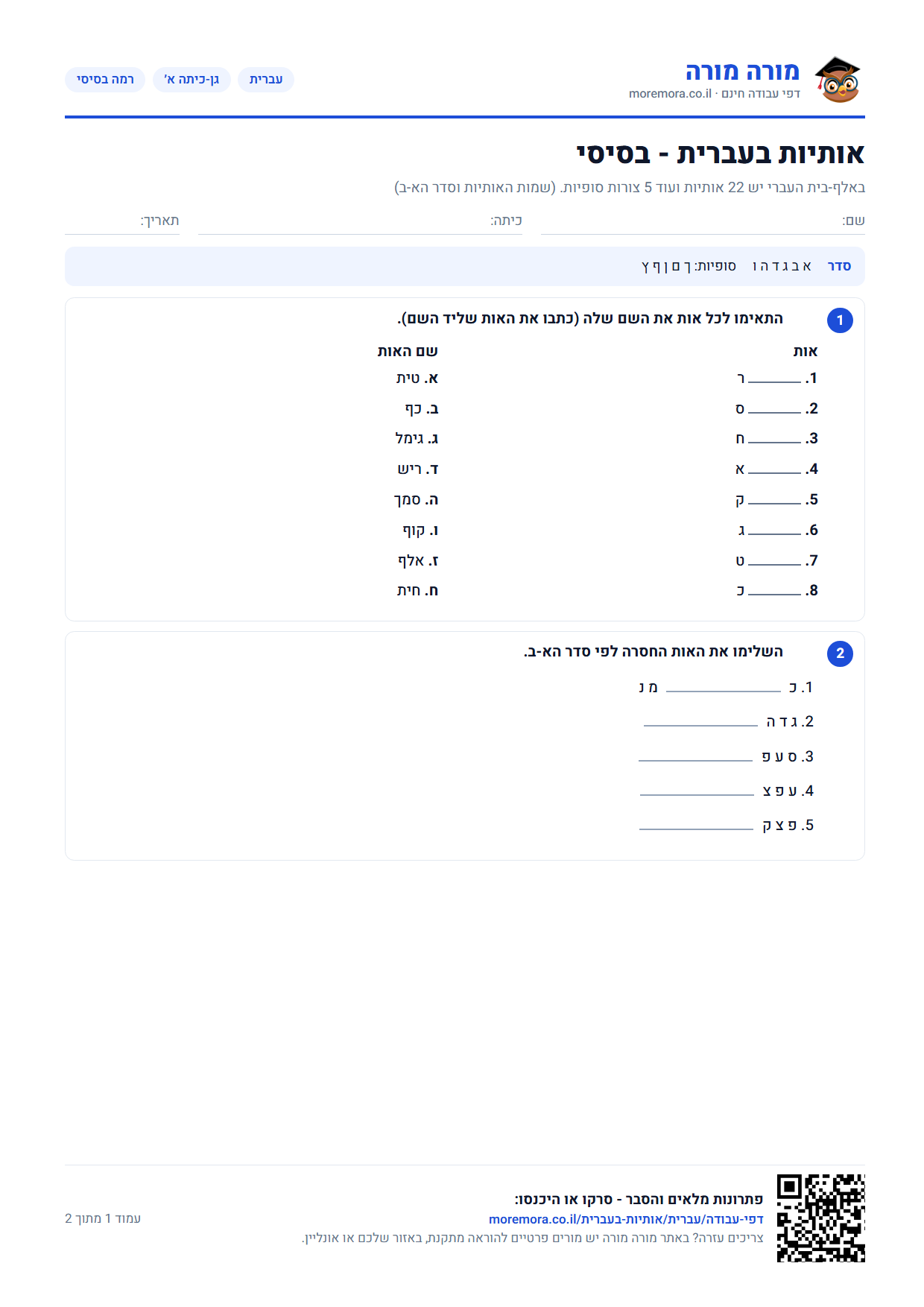Click the letter name "ו. קוף"
Image resolution: width=924 pixels, height=1307 pixels.
(420, 531)
